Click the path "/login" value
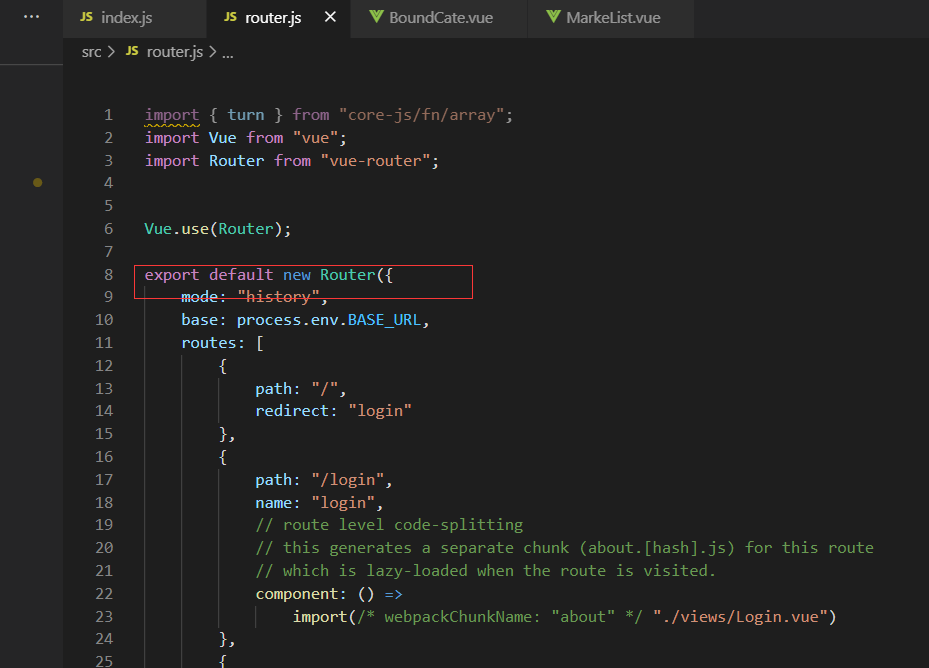Viewport: 929px width, 668px height. [347, 480]
